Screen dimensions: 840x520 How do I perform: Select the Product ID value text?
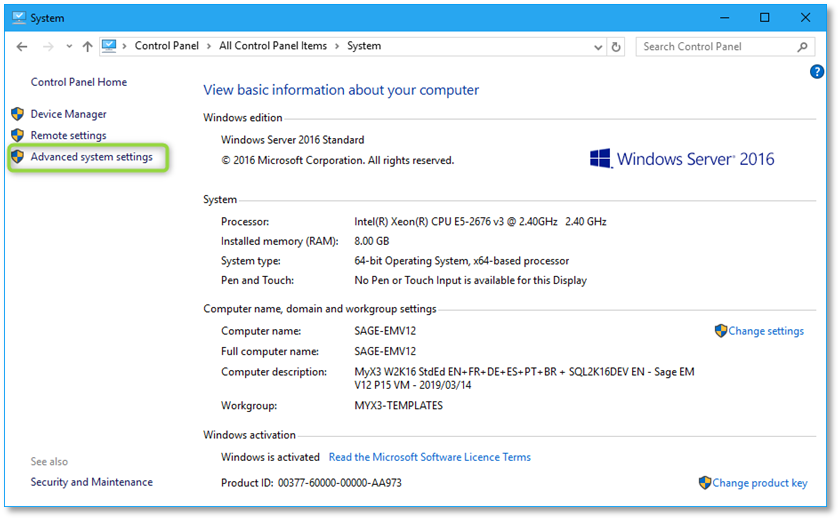click(340, 483)
